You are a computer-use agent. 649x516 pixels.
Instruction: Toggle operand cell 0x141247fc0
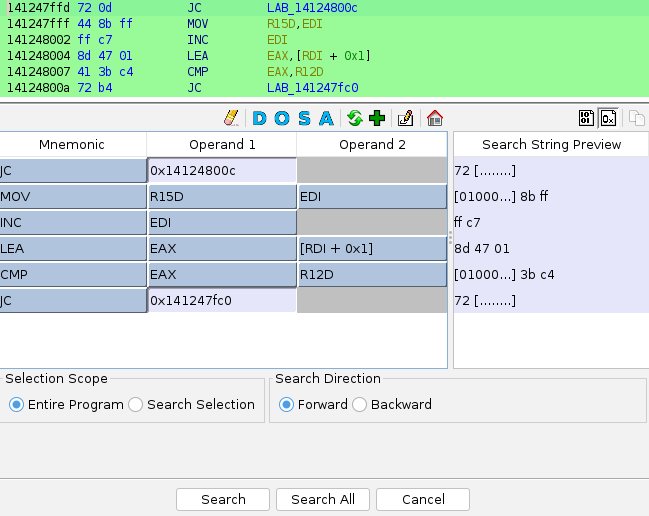point(222,300)
